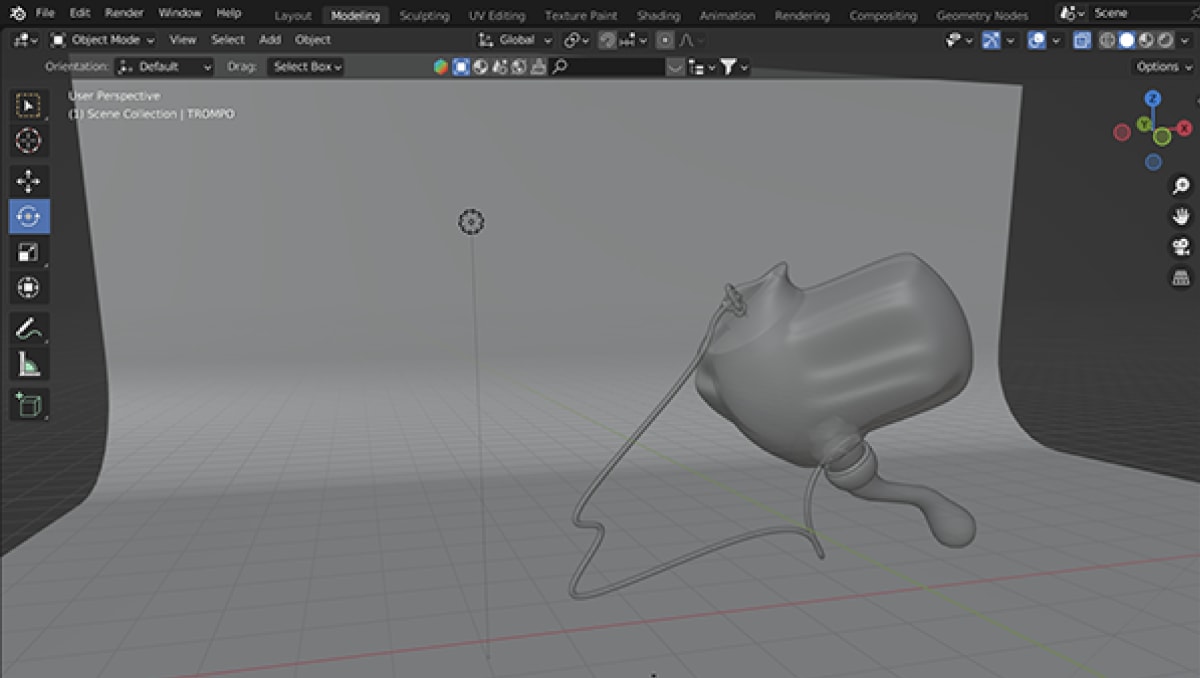Open the Orientation Default dropdown

click(x=165, y=67)
